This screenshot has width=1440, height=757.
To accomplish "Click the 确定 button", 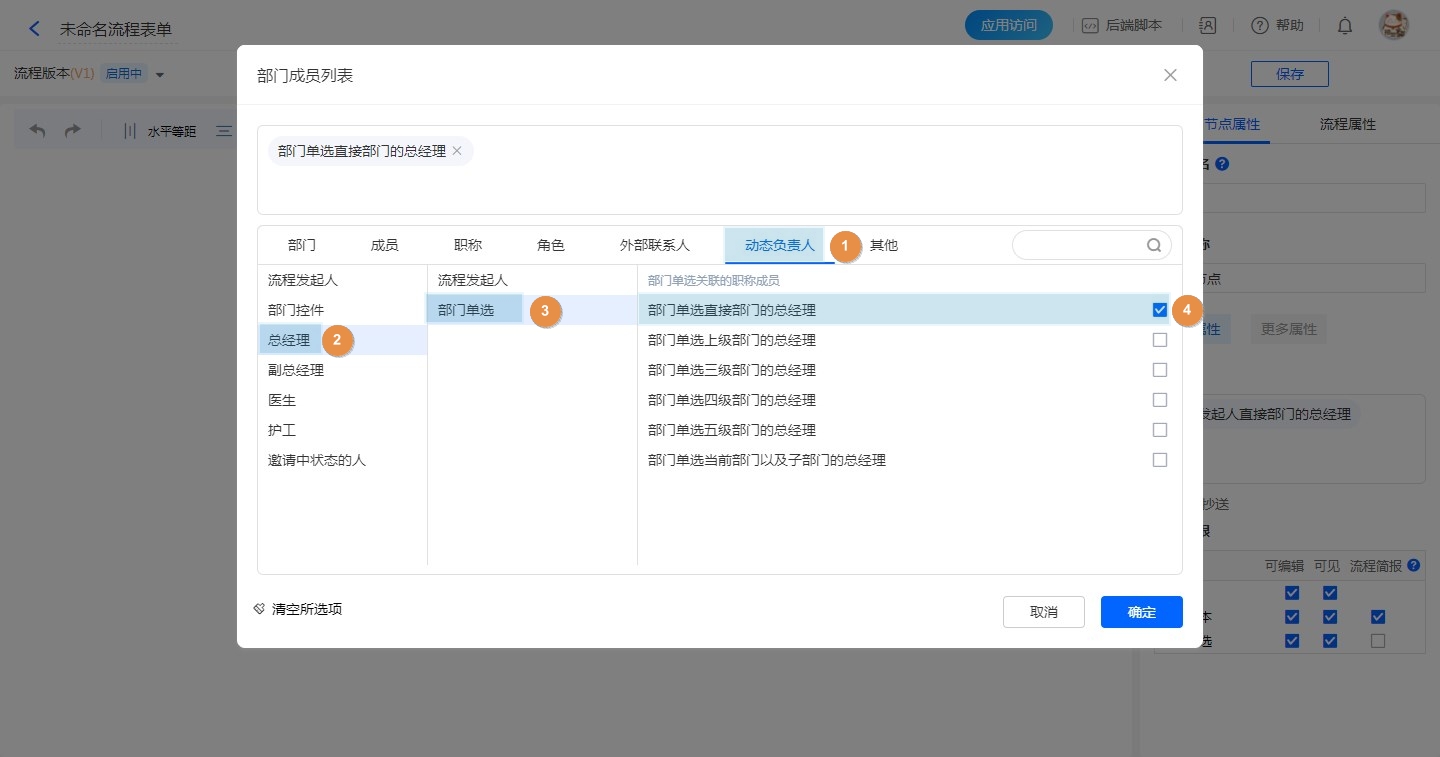I will (x=1141, y=612).
